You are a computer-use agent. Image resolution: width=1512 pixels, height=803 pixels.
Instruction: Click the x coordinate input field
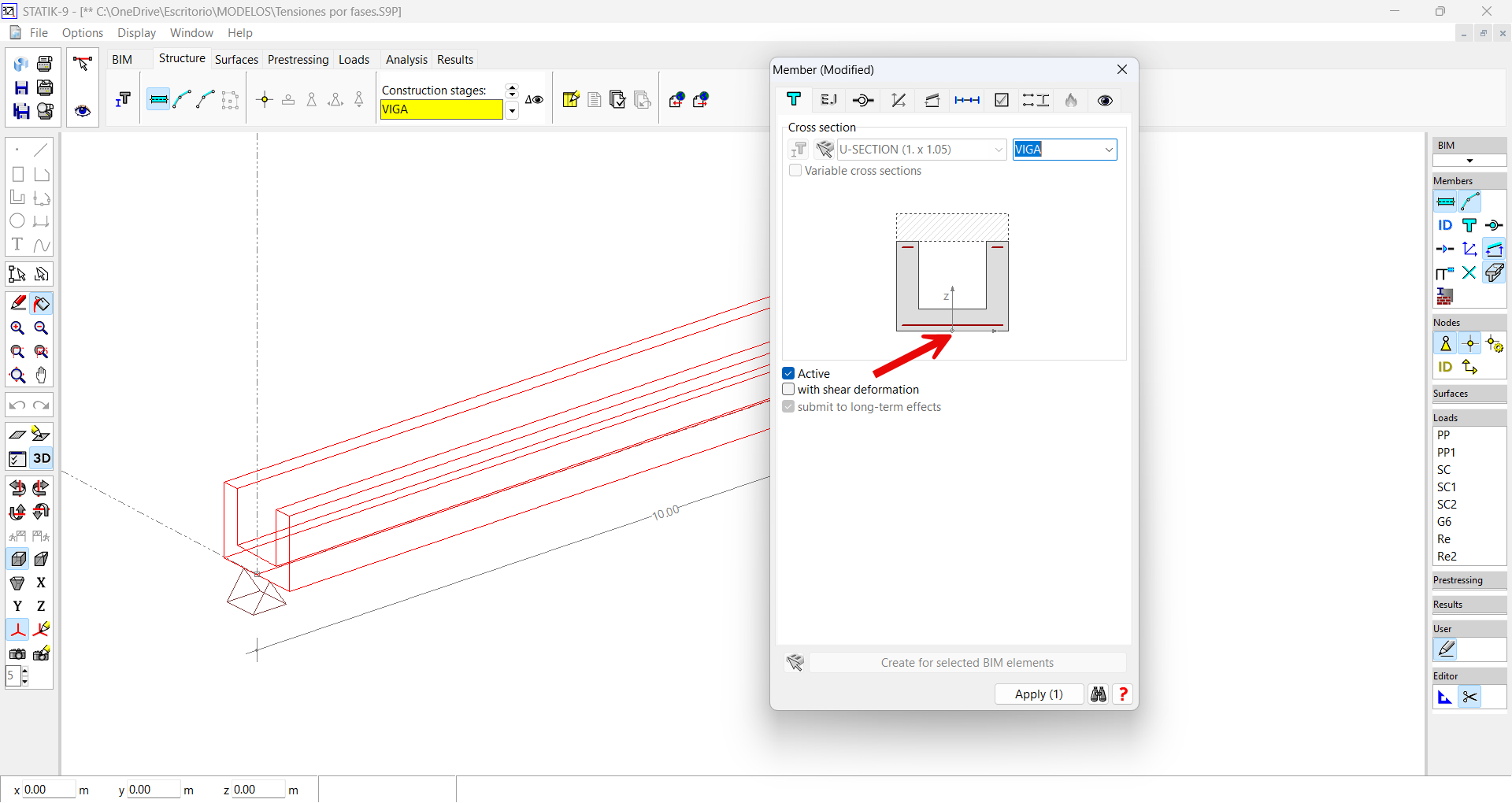pos(47,790)
